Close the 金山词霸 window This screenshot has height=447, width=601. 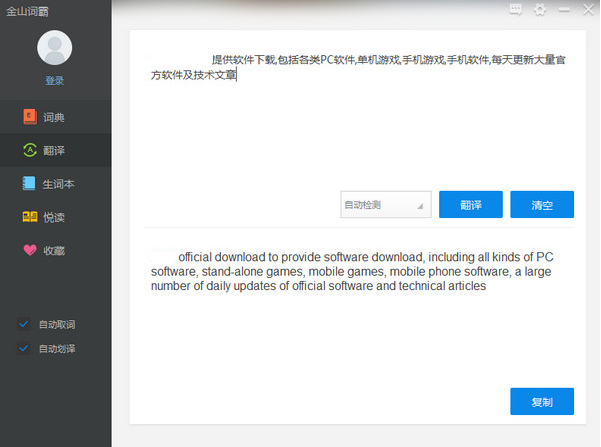tap(587, 10)
